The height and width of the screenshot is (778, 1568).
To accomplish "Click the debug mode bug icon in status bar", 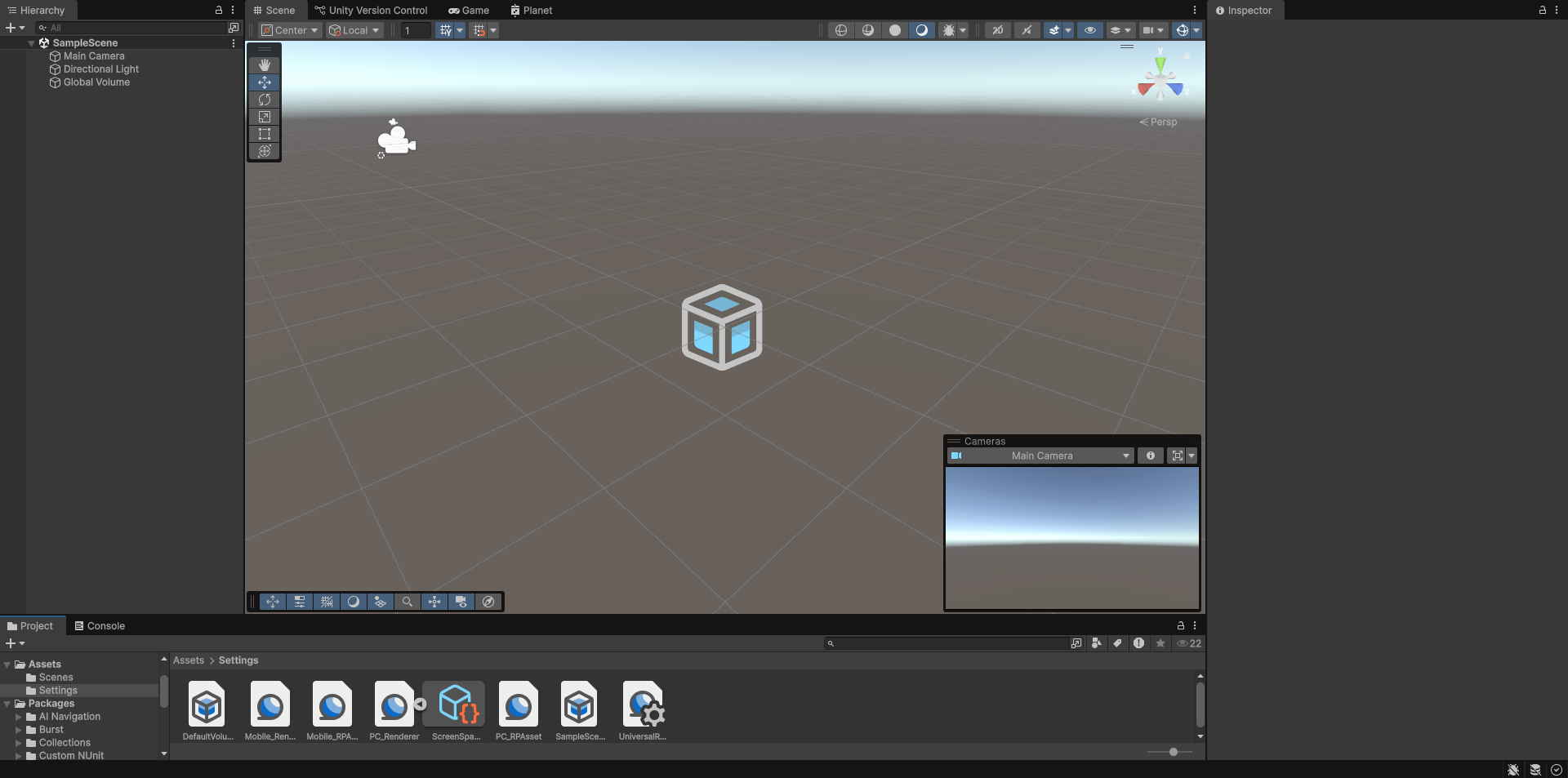I will tap(1513, 770).
